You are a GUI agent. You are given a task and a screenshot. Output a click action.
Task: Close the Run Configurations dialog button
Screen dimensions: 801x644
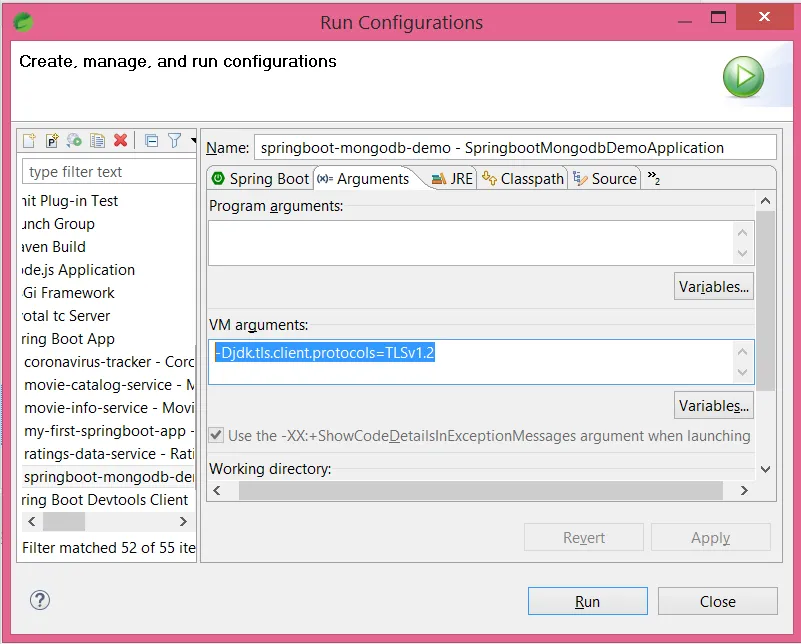point(718,601)
